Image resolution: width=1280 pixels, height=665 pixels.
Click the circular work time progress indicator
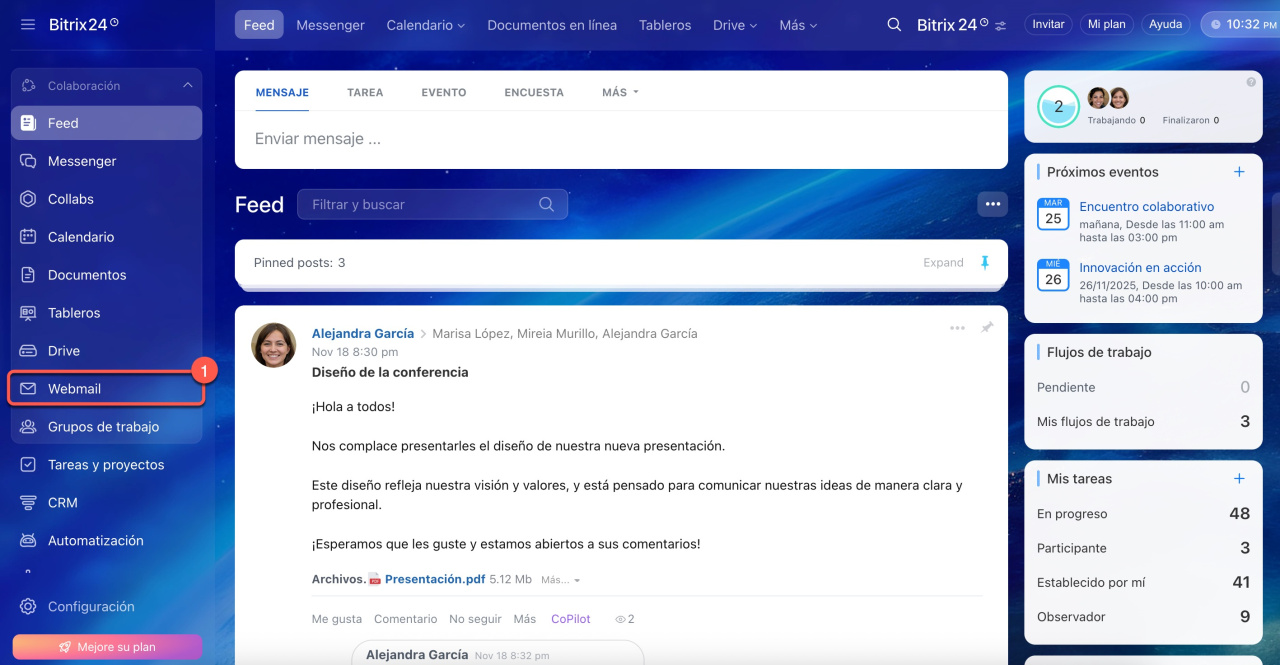pos(1058,107)
